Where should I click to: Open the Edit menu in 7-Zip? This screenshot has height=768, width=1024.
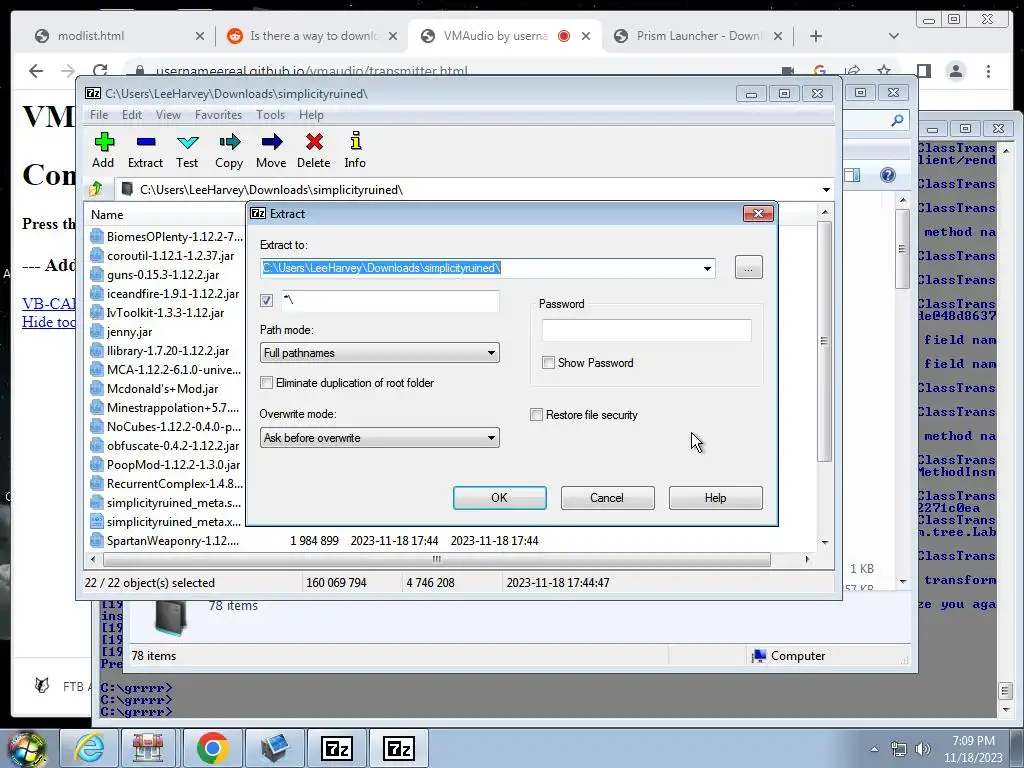132,115
